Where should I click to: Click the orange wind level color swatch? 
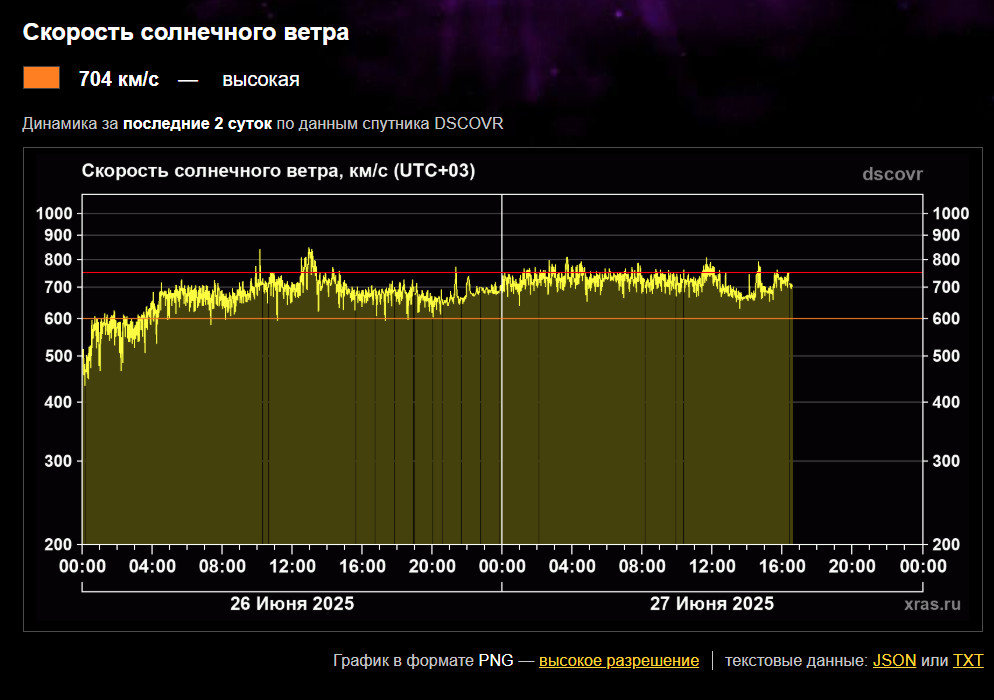point(42,79)
